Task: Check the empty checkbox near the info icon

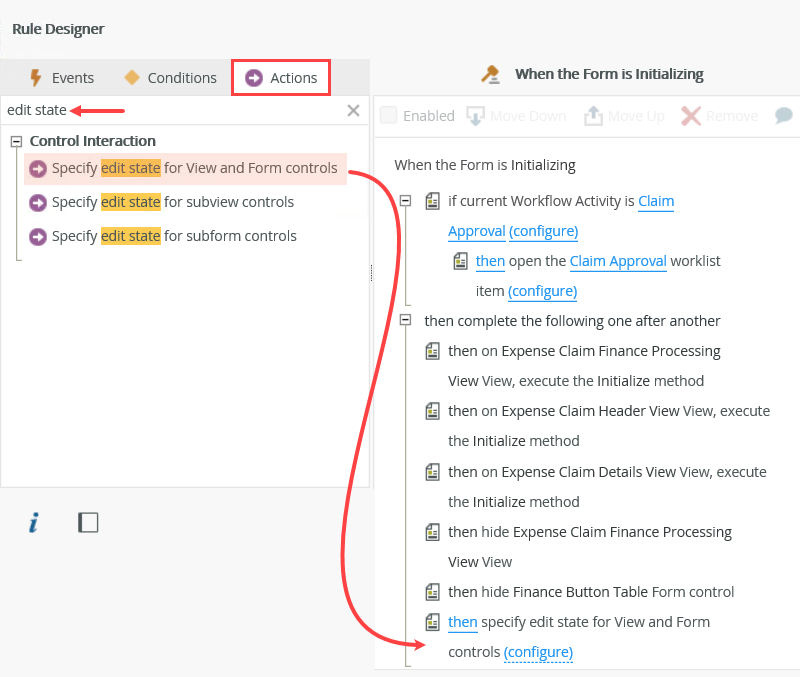Action: coord(88,522)
